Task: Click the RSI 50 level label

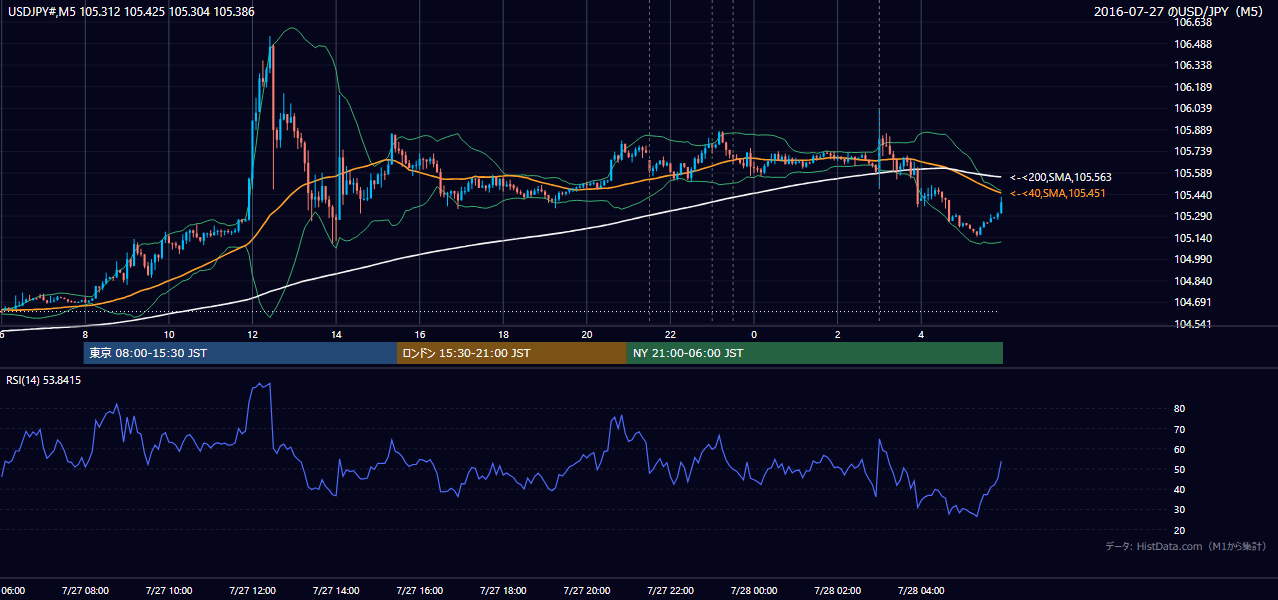Action: [x=1180, y=470]
